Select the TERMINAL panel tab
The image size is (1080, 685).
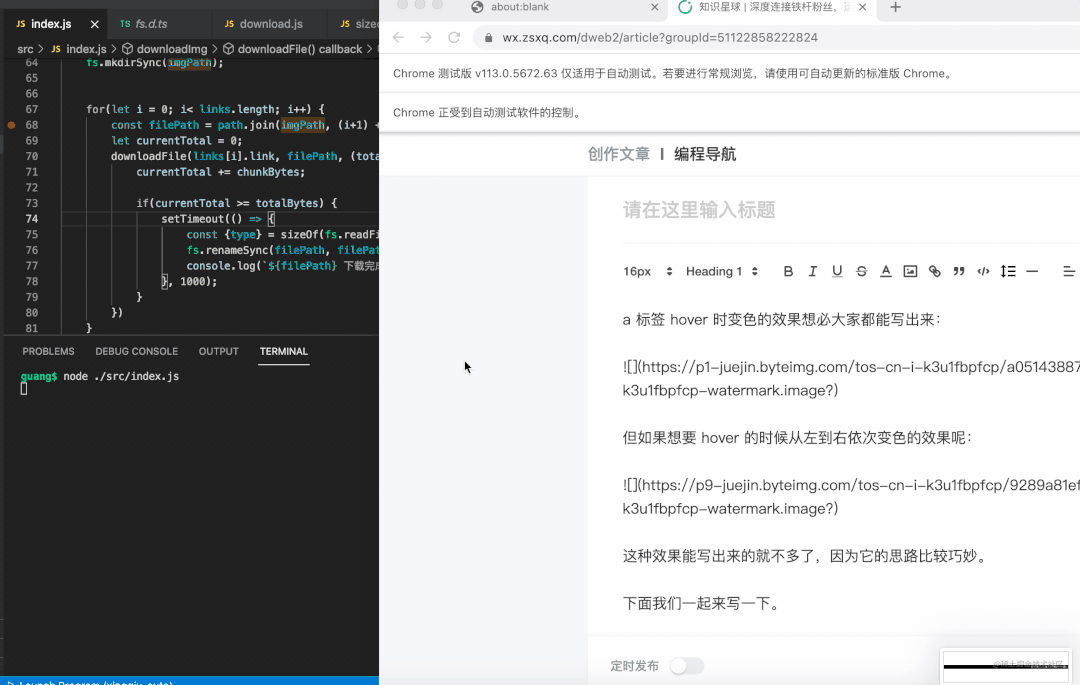tap(284, 351)
